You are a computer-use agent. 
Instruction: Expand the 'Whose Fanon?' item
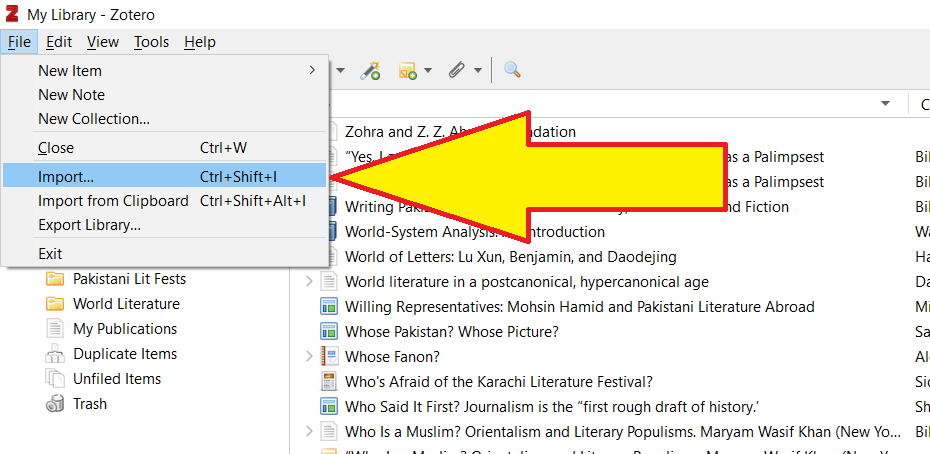(x=309, y=357)
